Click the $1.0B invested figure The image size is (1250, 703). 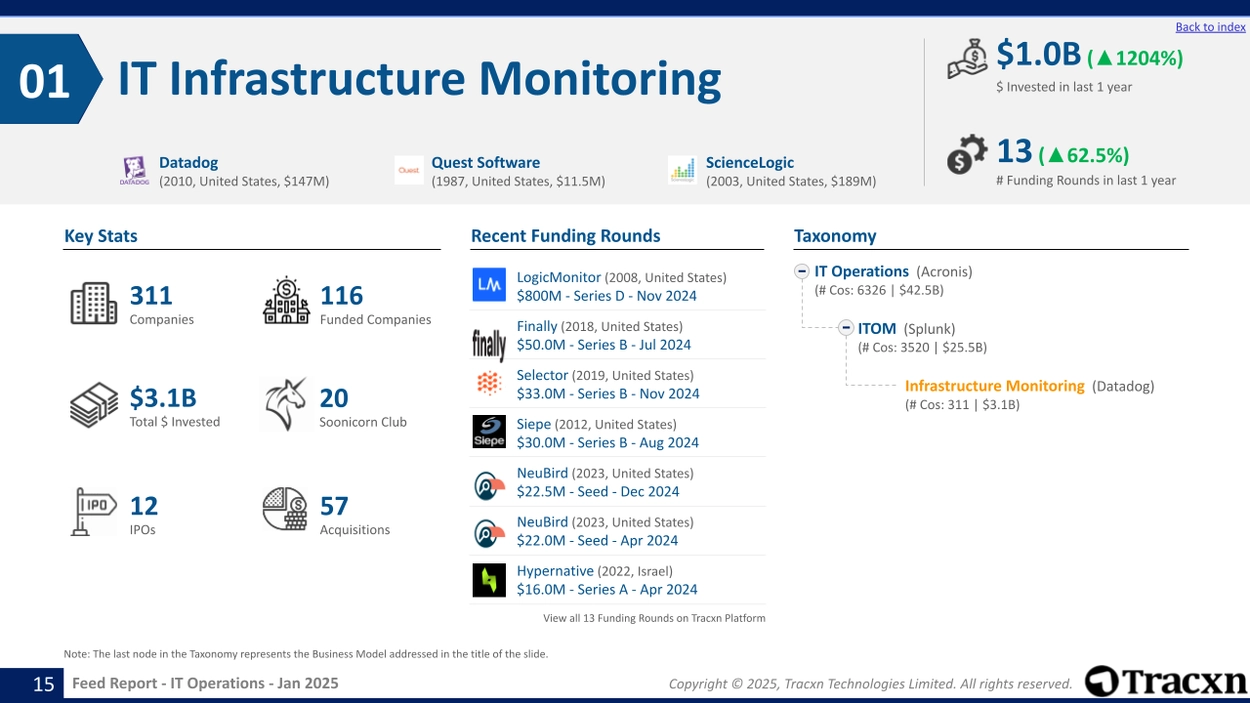pos(1039,54)
